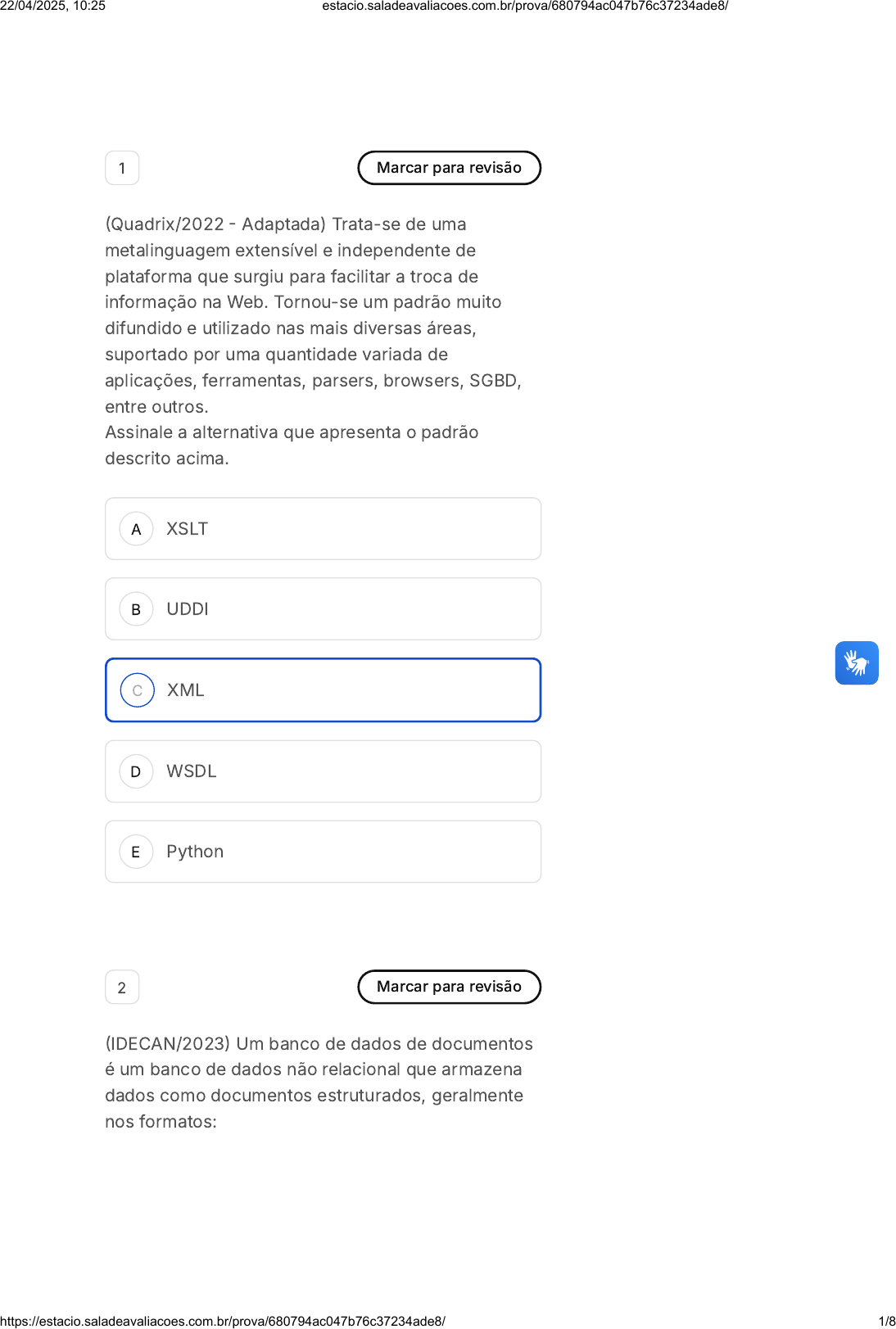Click the letter A circle badge
The height and width of the screenshot is (1329, 896).
click(137, 529)
